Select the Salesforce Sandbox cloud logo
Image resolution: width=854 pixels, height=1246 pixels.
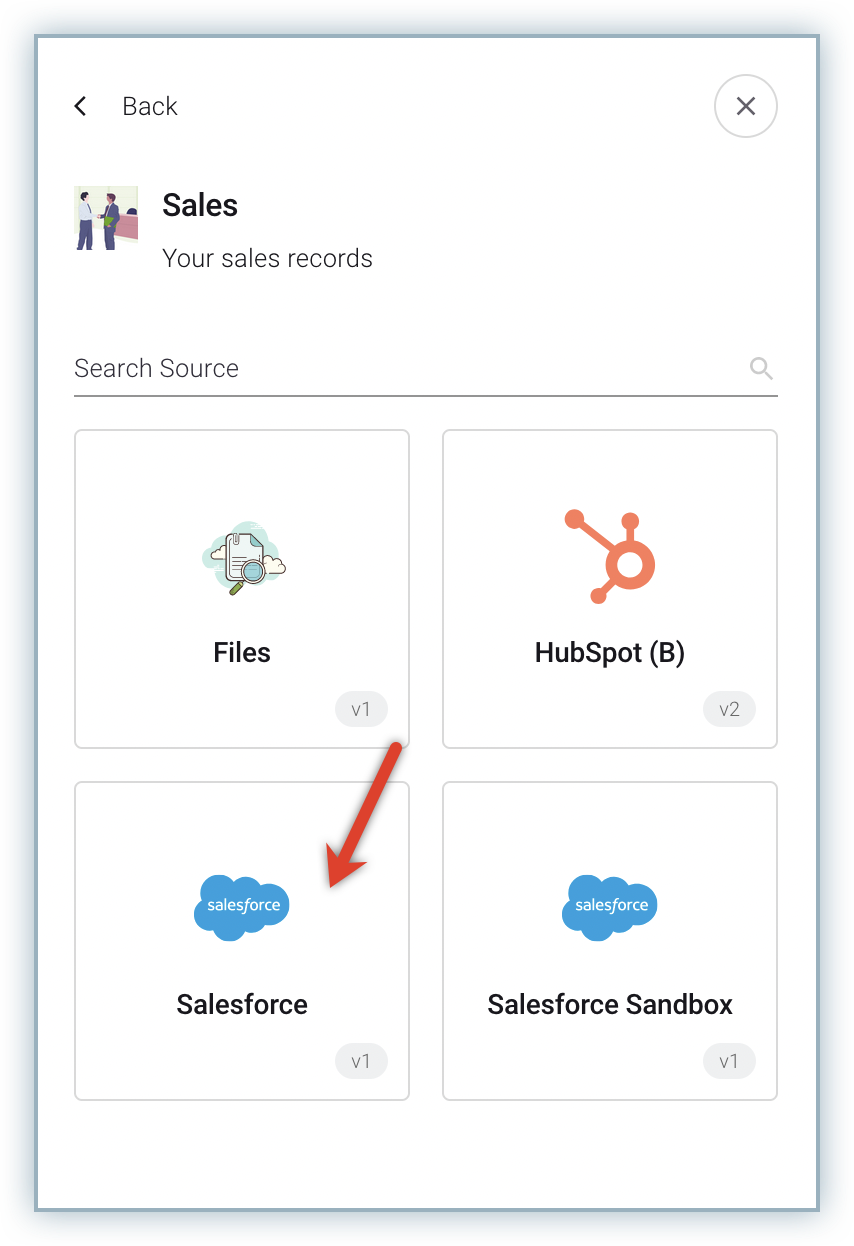(610, 907)
